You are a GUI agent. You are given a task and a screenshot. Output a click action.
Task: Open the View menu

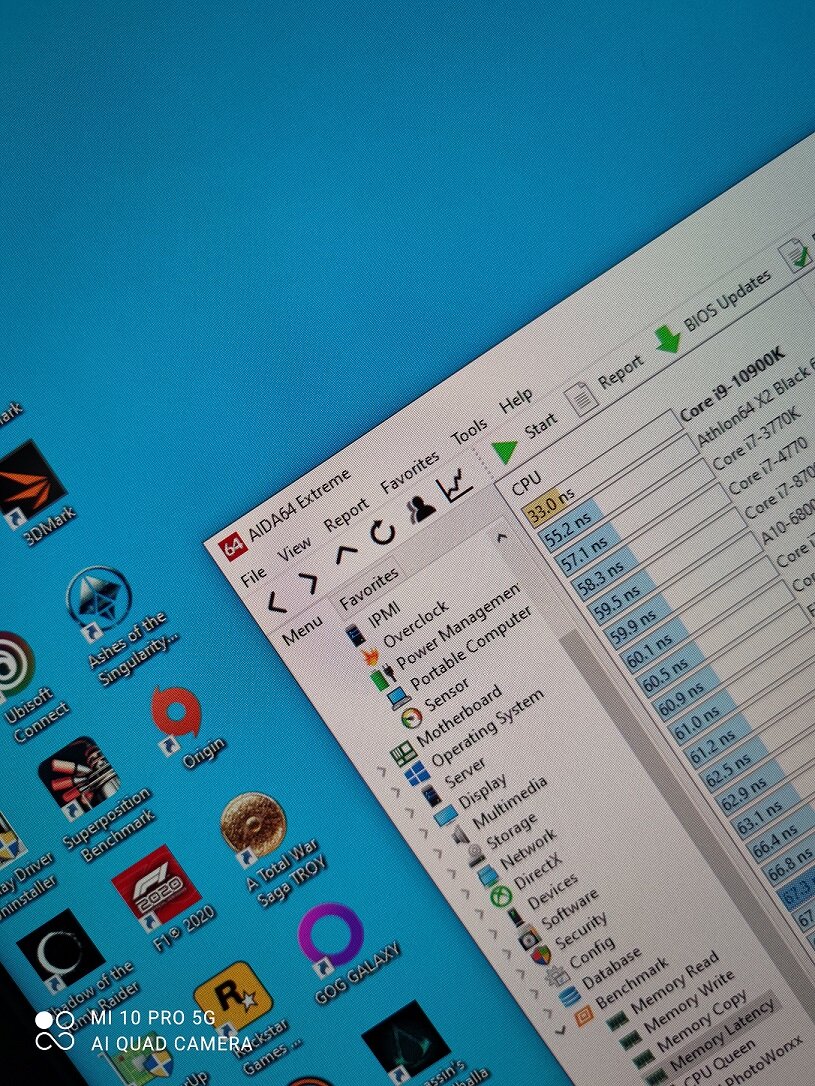295,547
